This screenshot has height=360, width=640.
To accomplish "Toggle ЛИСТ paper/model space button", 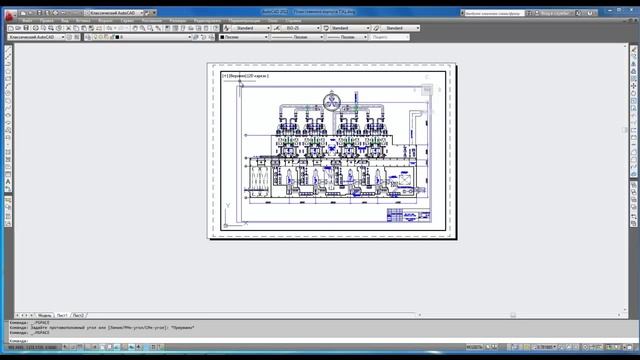I will pos(474,347).
